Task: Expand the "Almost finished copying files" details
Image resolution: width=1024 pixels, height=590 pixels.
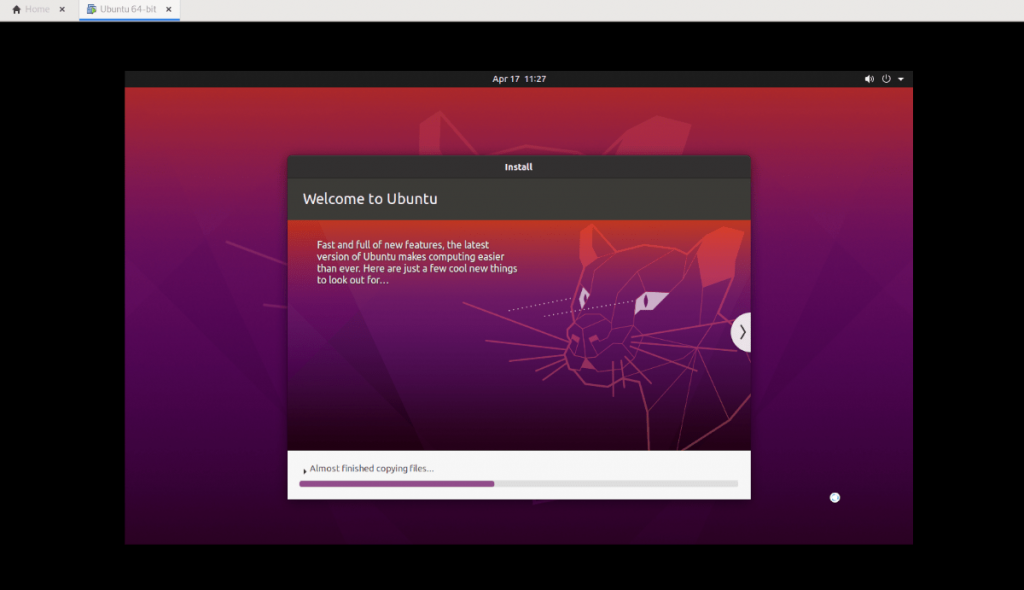Action: click(373, 467)
